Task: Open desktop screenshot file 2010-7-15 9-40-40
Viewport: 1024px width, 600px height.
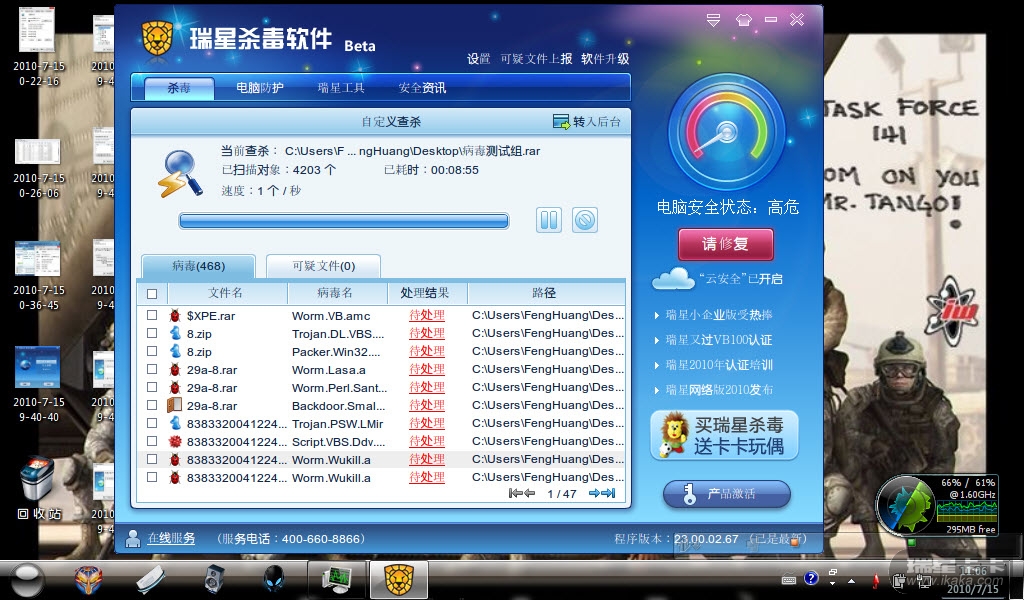Action: (39, 384)
